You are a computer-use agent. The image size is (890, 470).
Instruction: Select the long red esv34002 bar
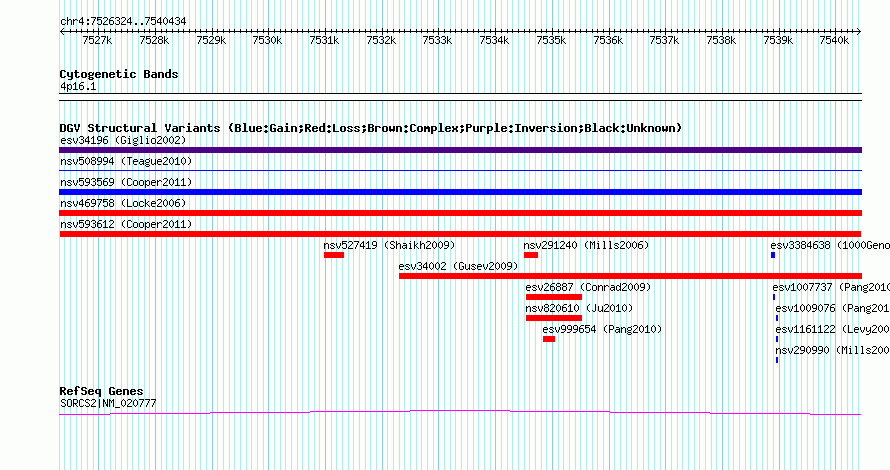(x=630, y=276)
